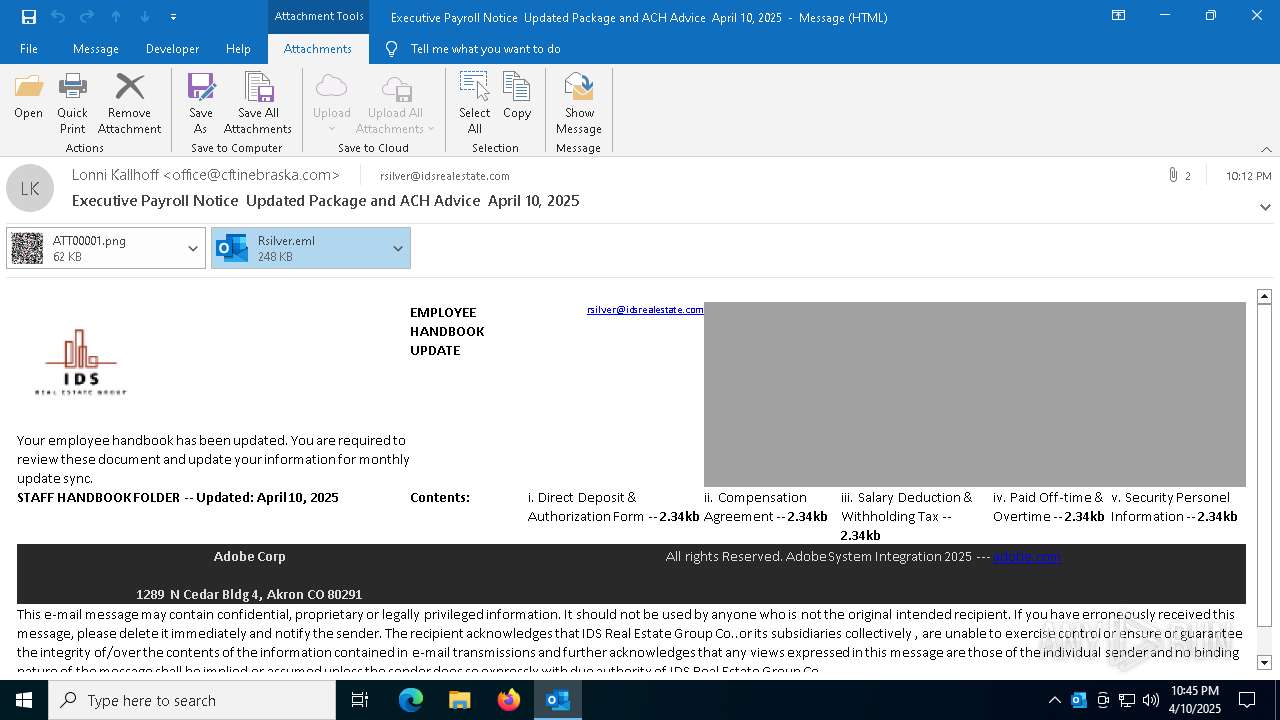
Task: Click Quick Print for attachment
Action: click(x=72, y=104)
